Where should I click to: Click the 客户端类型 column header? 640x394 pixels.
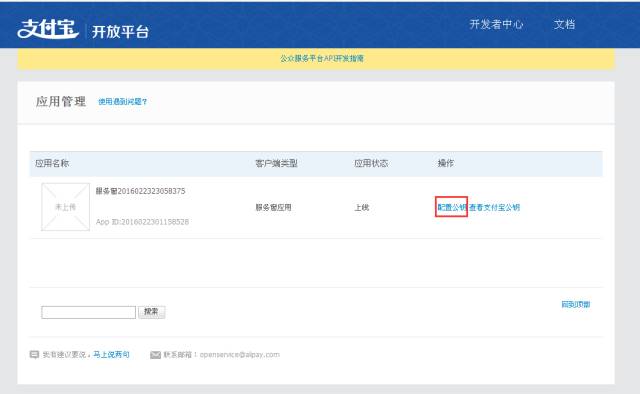tap(276, 163)
